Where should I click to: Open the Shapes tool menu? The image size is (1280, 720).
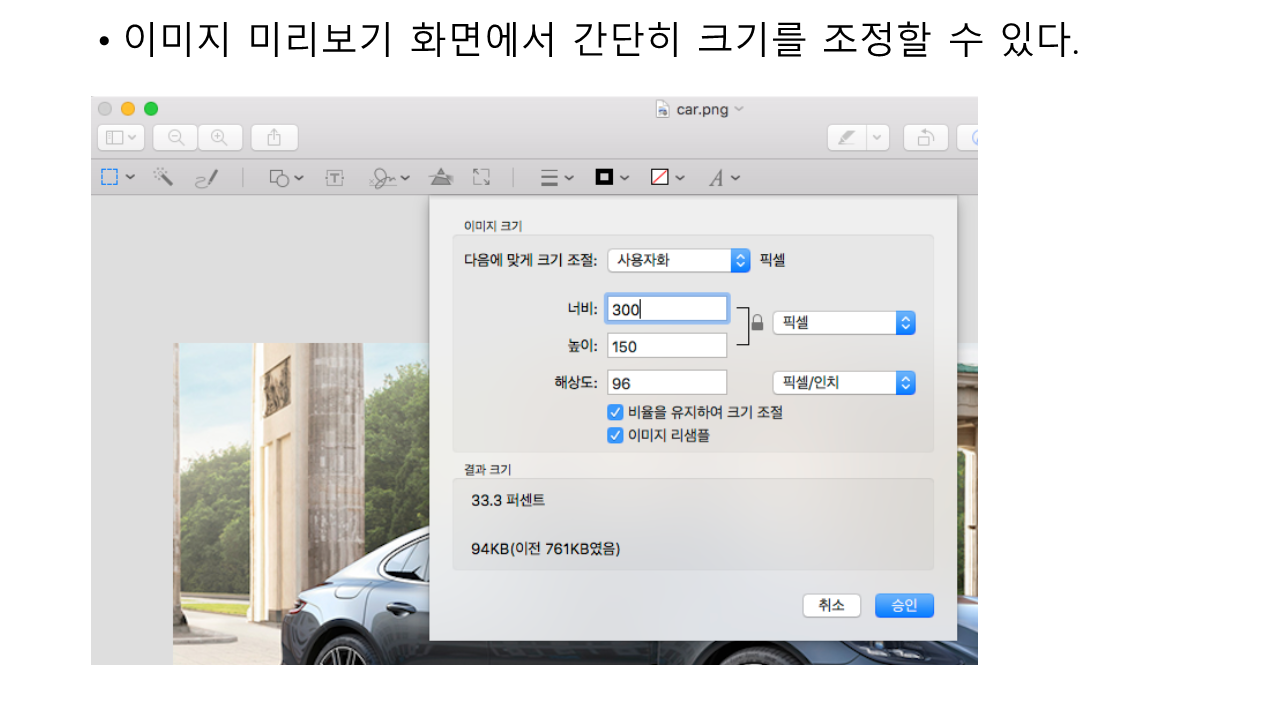pos(286,178)
